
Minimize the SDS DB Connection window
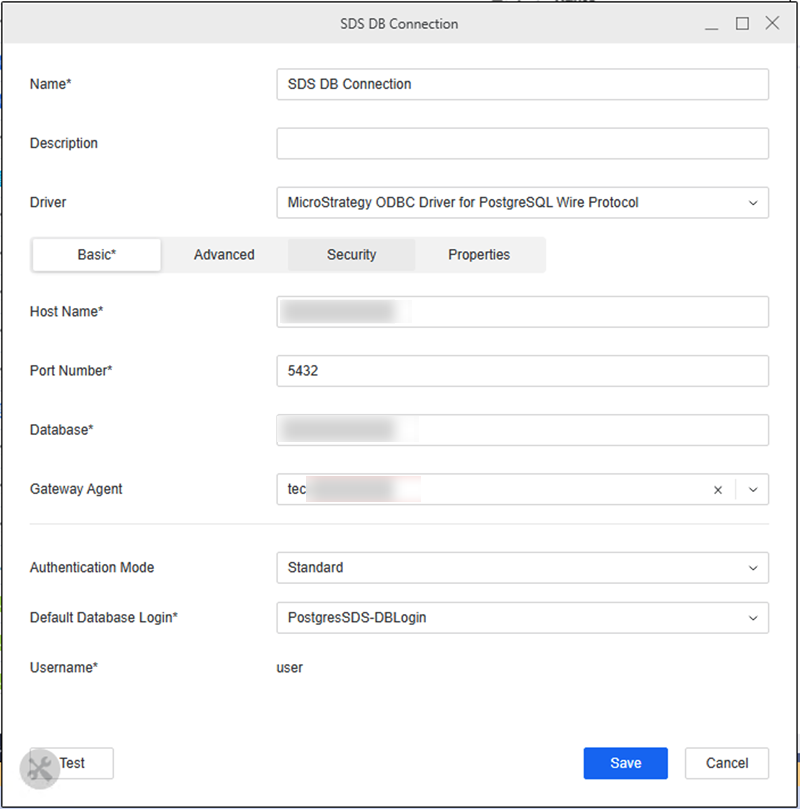pos(712,24)
